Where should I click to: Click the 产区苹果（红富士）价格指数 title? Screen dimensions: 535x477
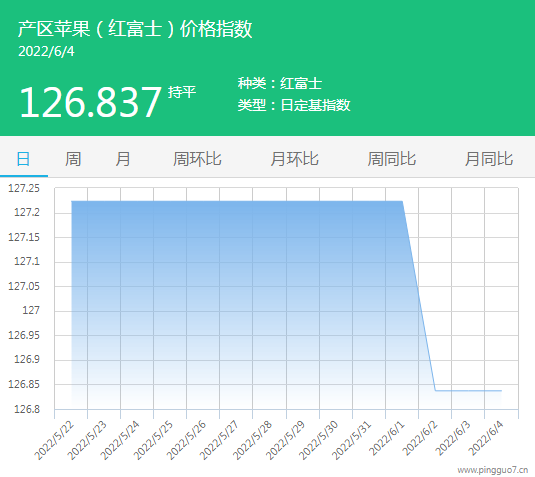(135, 29)
